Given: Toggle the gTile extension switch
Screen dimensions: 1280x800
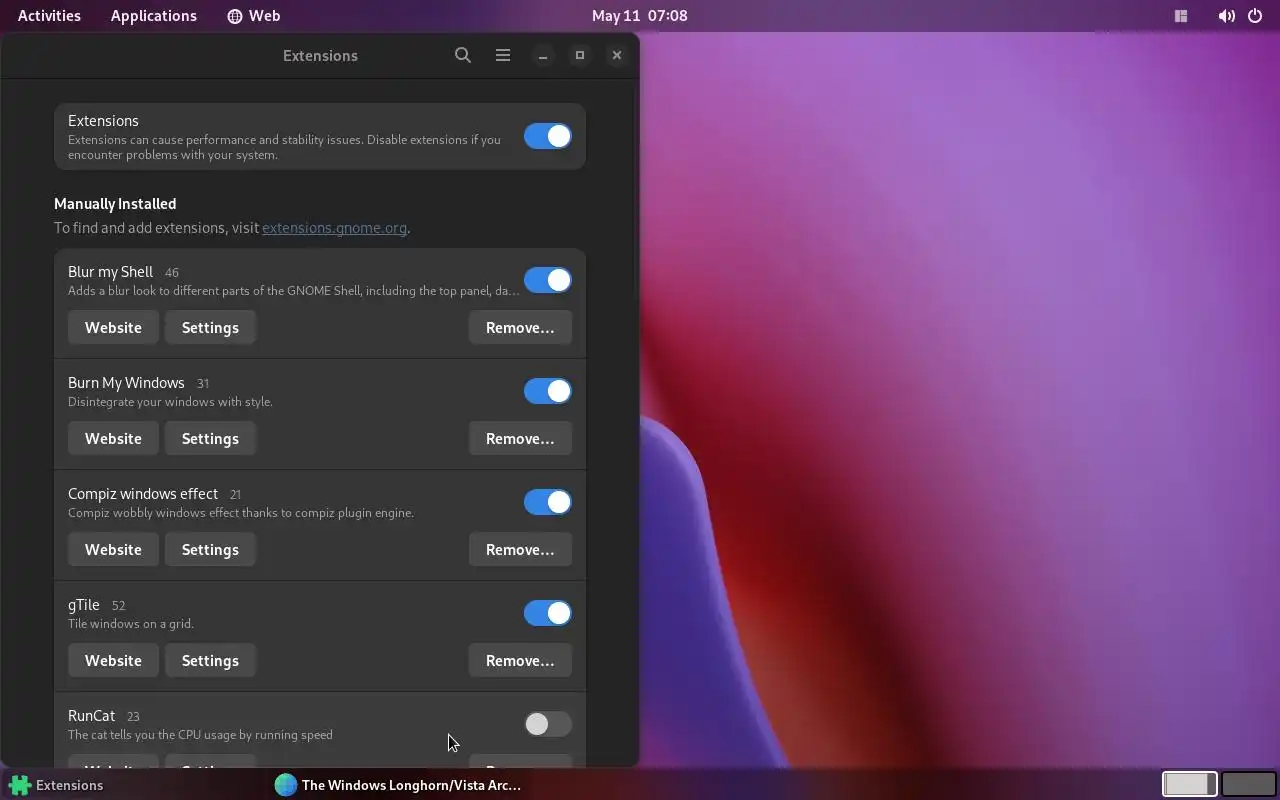Looking at the screenshot, I should point(548,613).
